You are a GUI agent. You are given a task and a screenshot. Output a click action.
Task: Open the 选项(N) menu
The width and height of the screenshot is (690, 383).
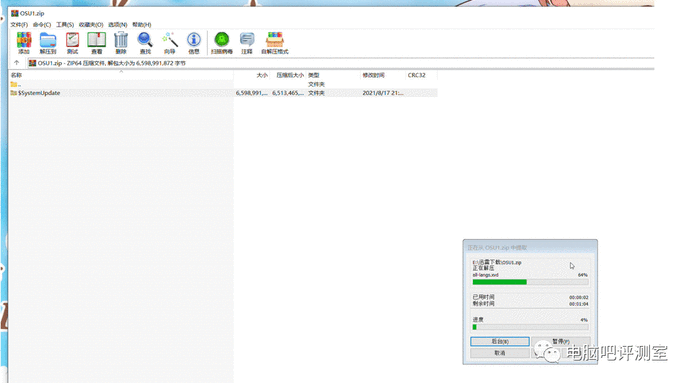117,25
